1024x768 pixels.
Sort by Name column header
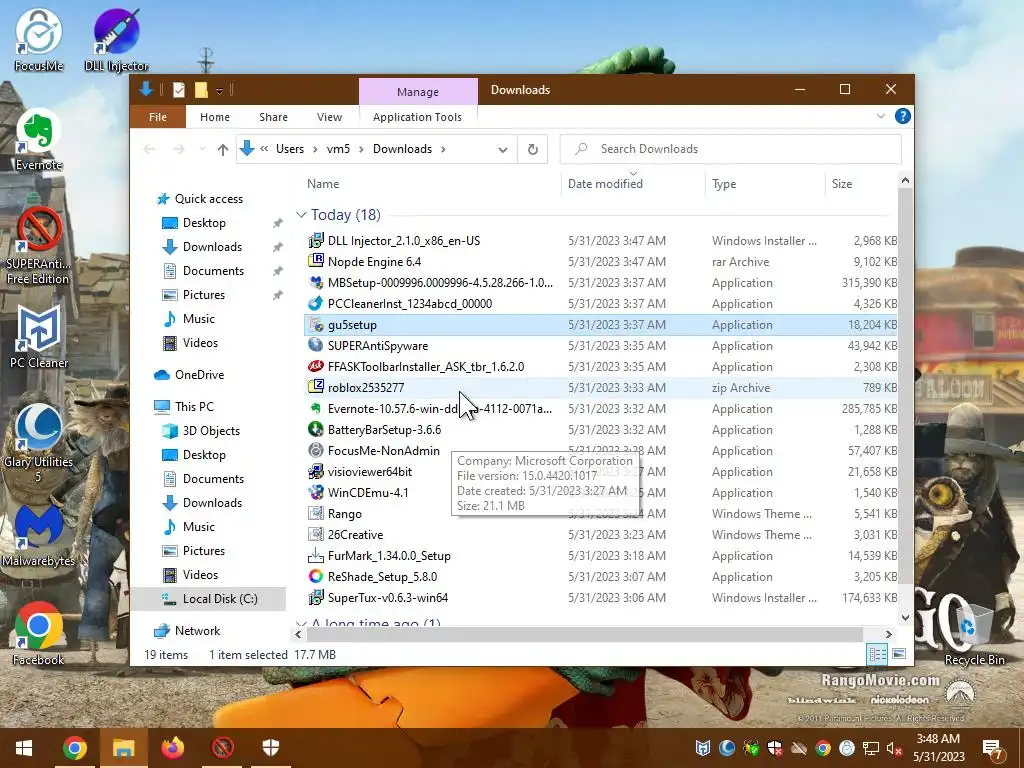(431, 184)
